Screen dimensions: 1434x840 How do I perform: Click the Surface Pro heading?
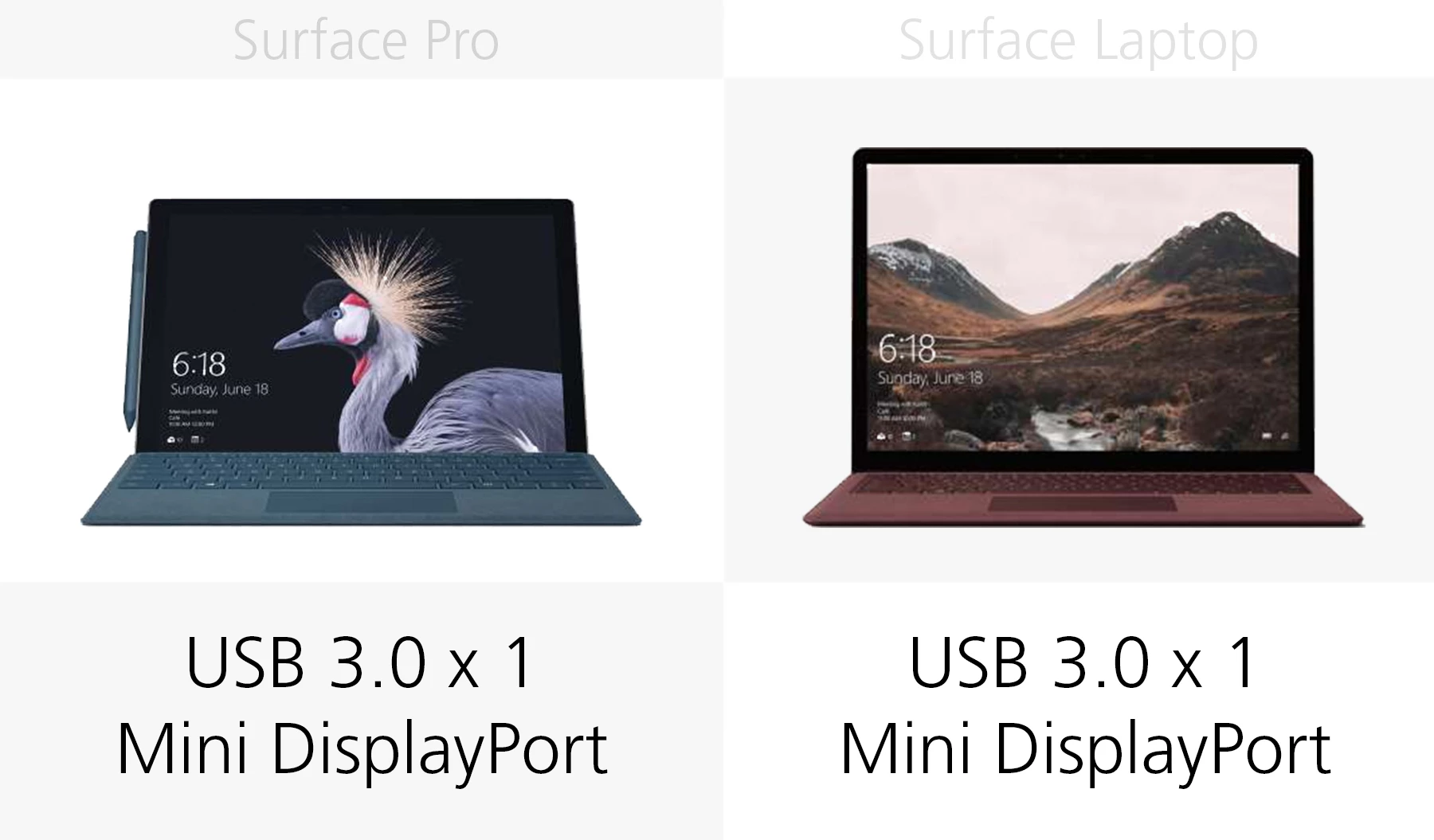[366, 40]
